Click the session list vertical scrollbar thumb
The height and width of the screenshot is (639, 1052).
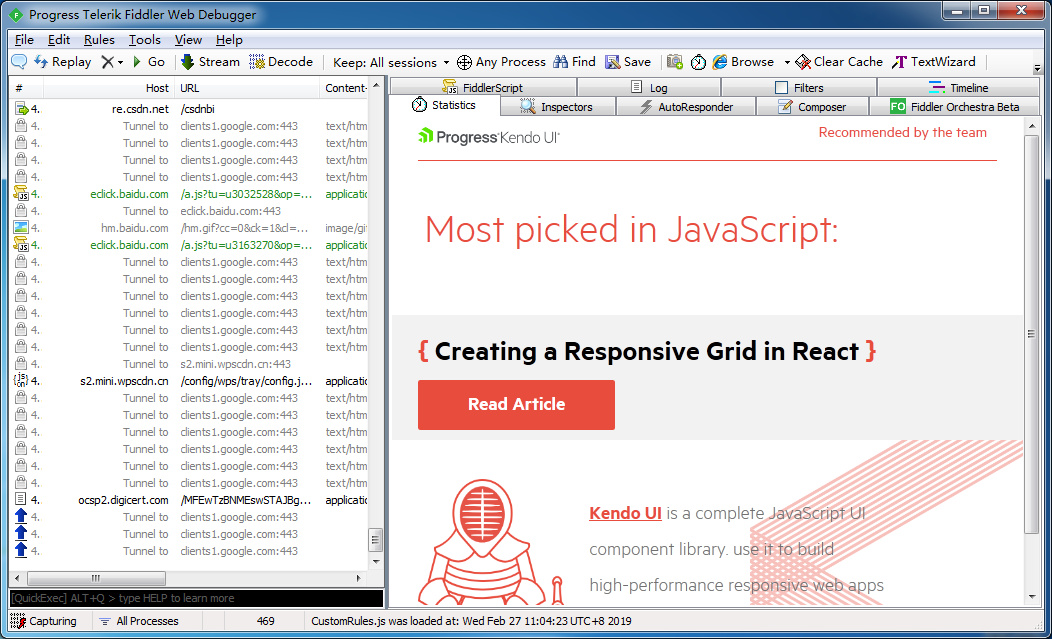click(376, 538)
